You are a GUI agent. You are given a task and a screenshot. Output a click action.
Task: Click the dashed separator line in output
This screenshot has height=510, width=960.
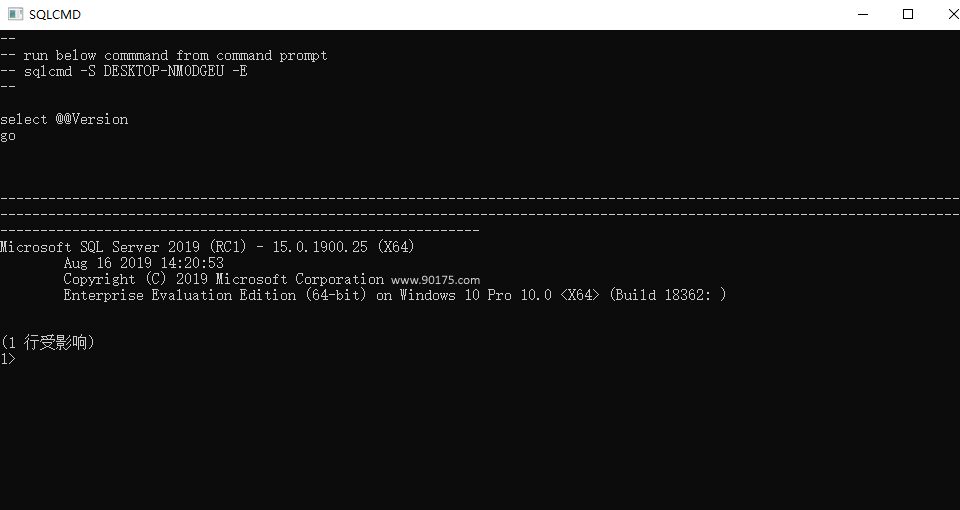coord(480,199)
